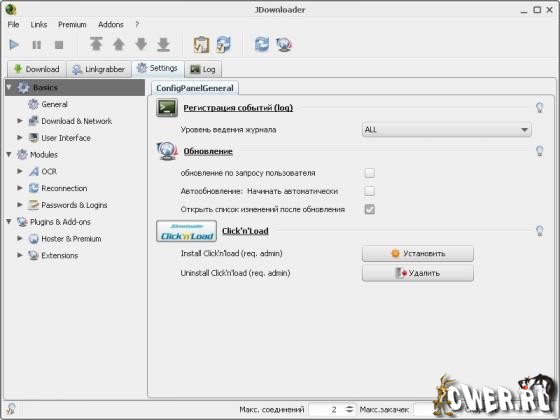This screenshot has height=420, width=560.
Task: Select General in the settings tree
Action: (54, 104)
